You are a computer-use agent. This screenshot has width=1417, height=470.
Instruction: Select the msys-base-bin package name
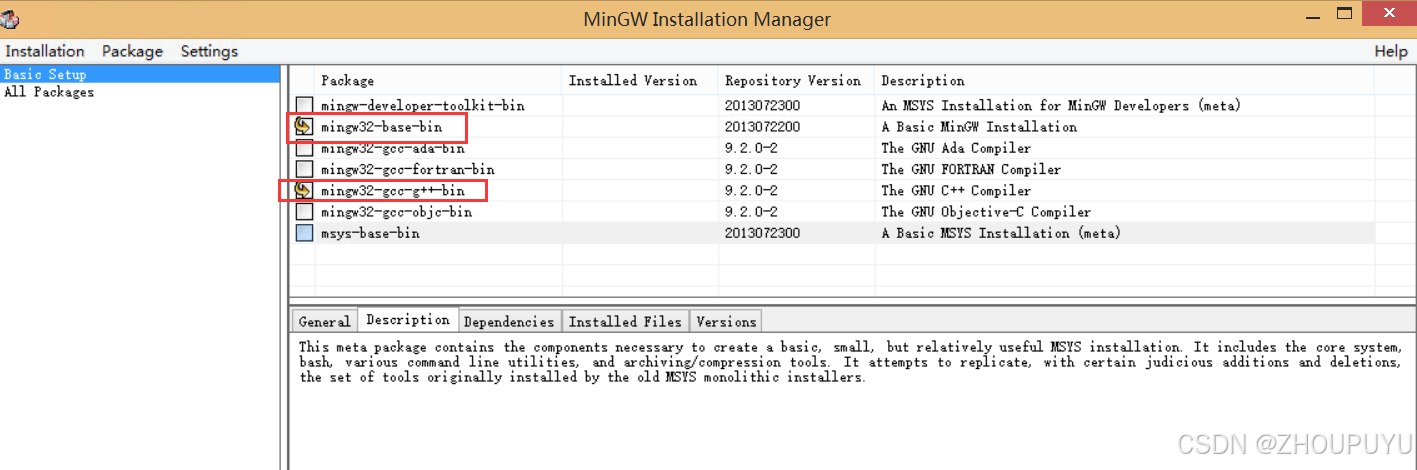(370, 233)
